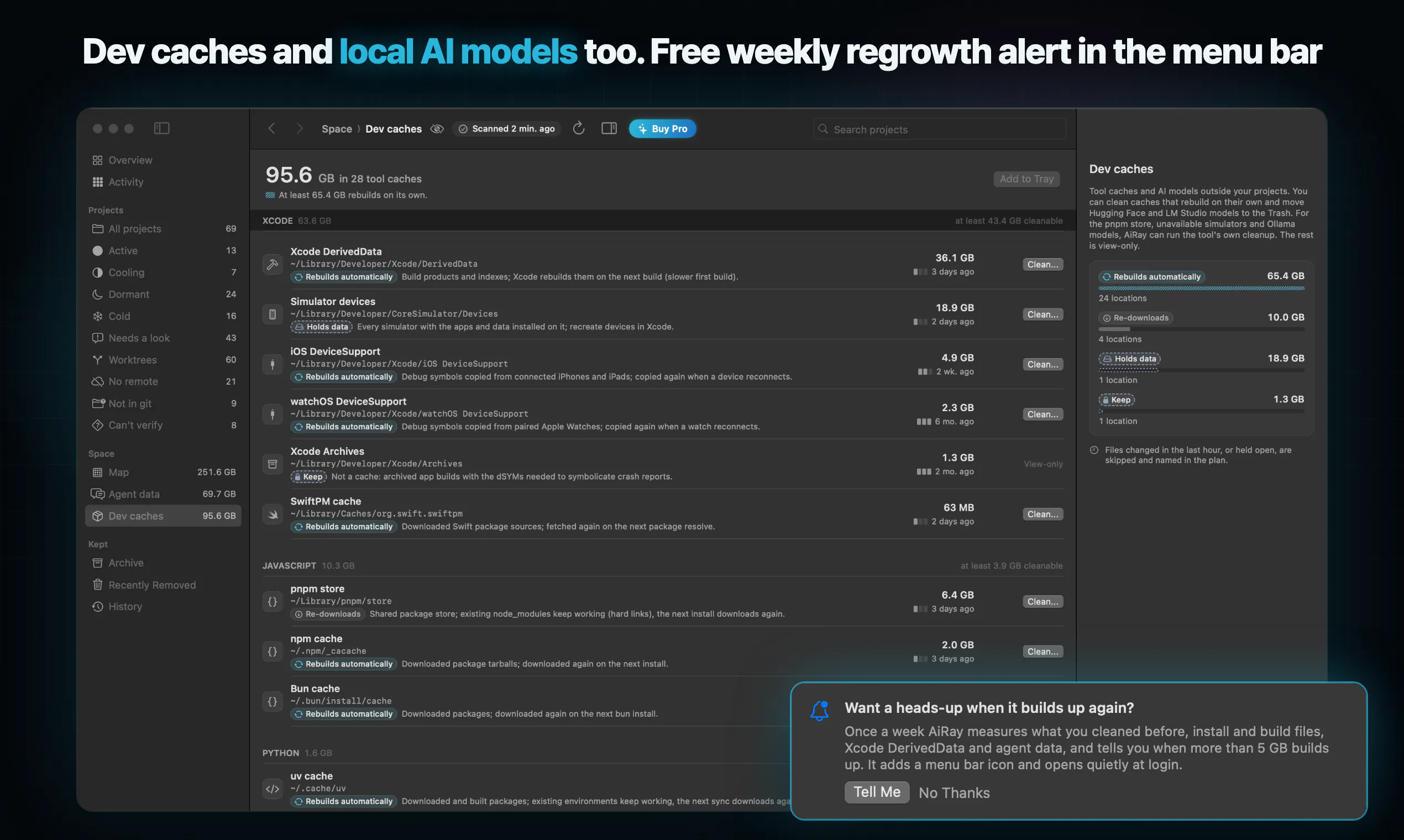Screen dimensions: 1404x840
Task: Click Clean for npm cache
Action: coord(1042,652)
